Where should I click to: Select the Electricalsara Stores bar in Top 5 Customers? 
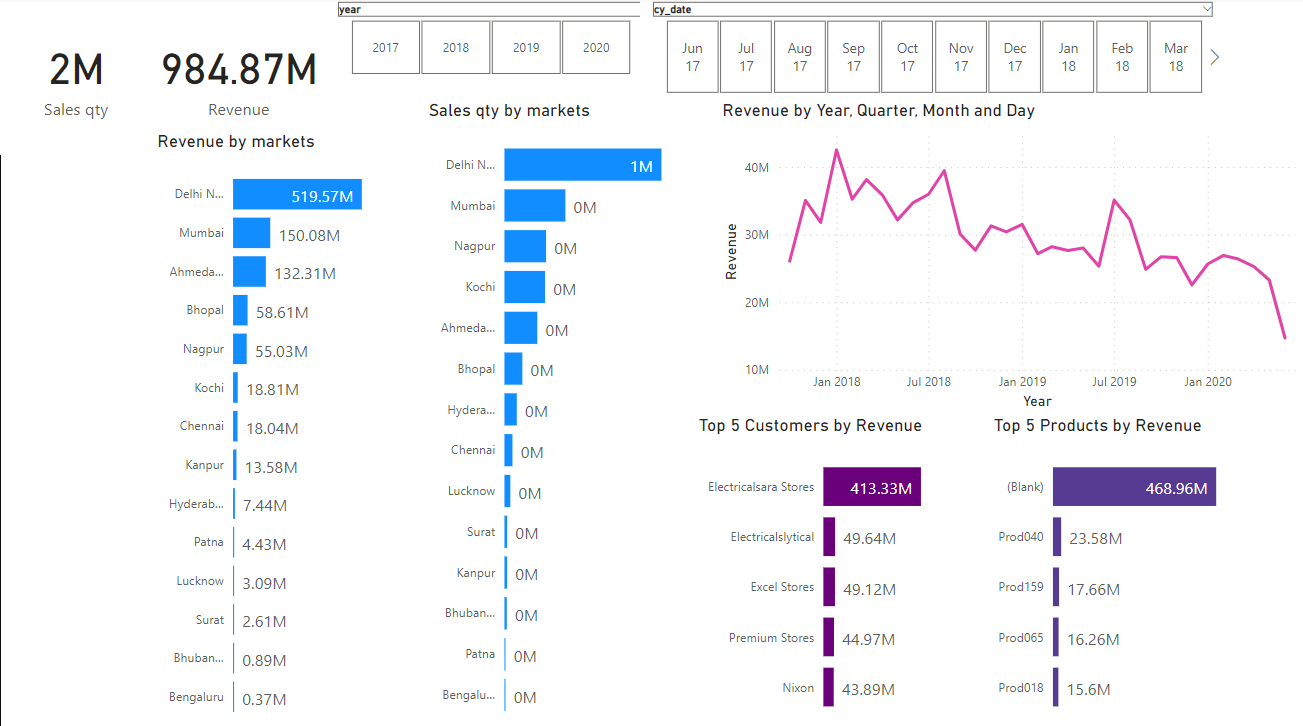click(x=871, y=487)
